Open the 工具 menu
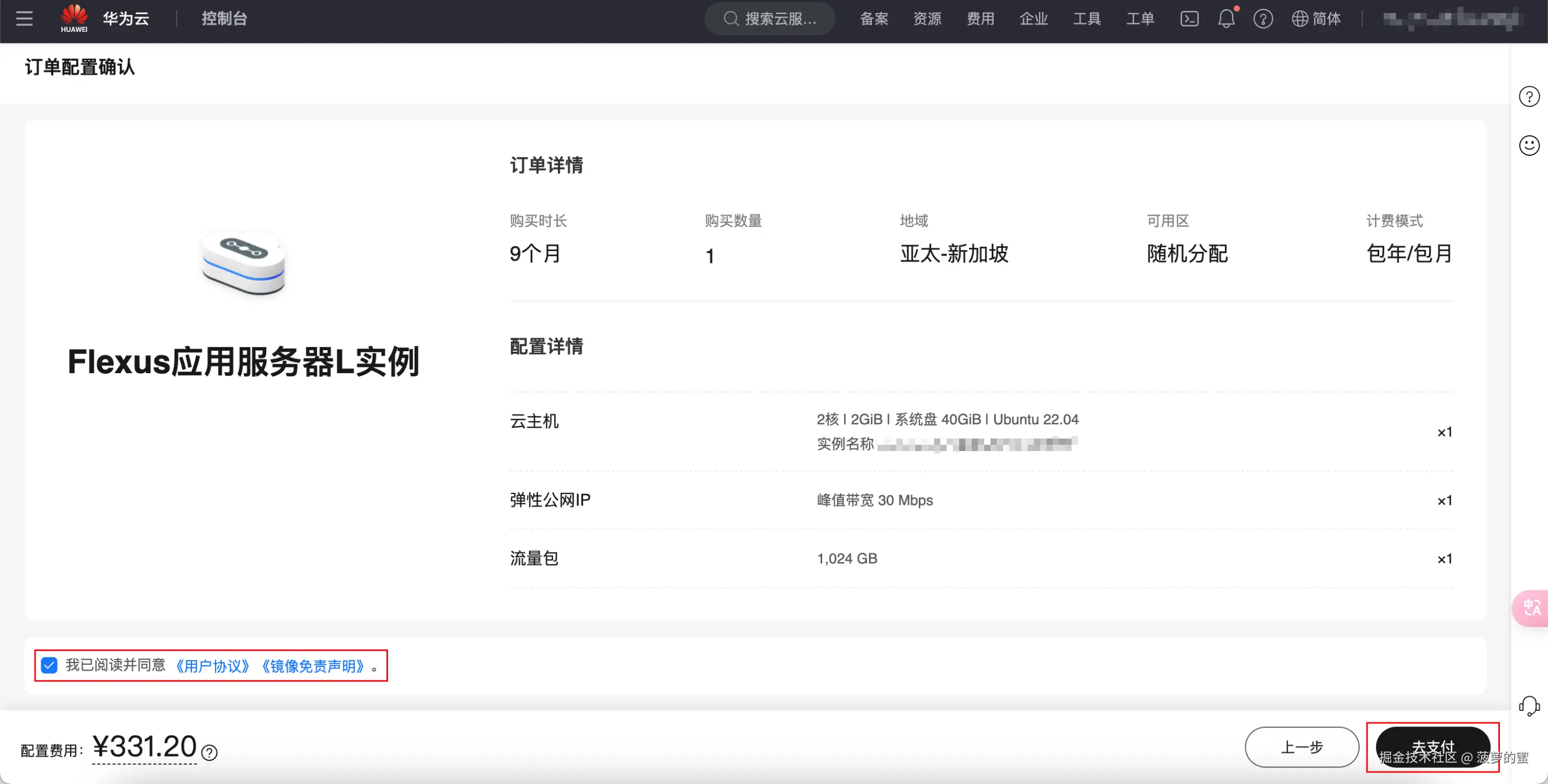 (x=1087, y=18)
